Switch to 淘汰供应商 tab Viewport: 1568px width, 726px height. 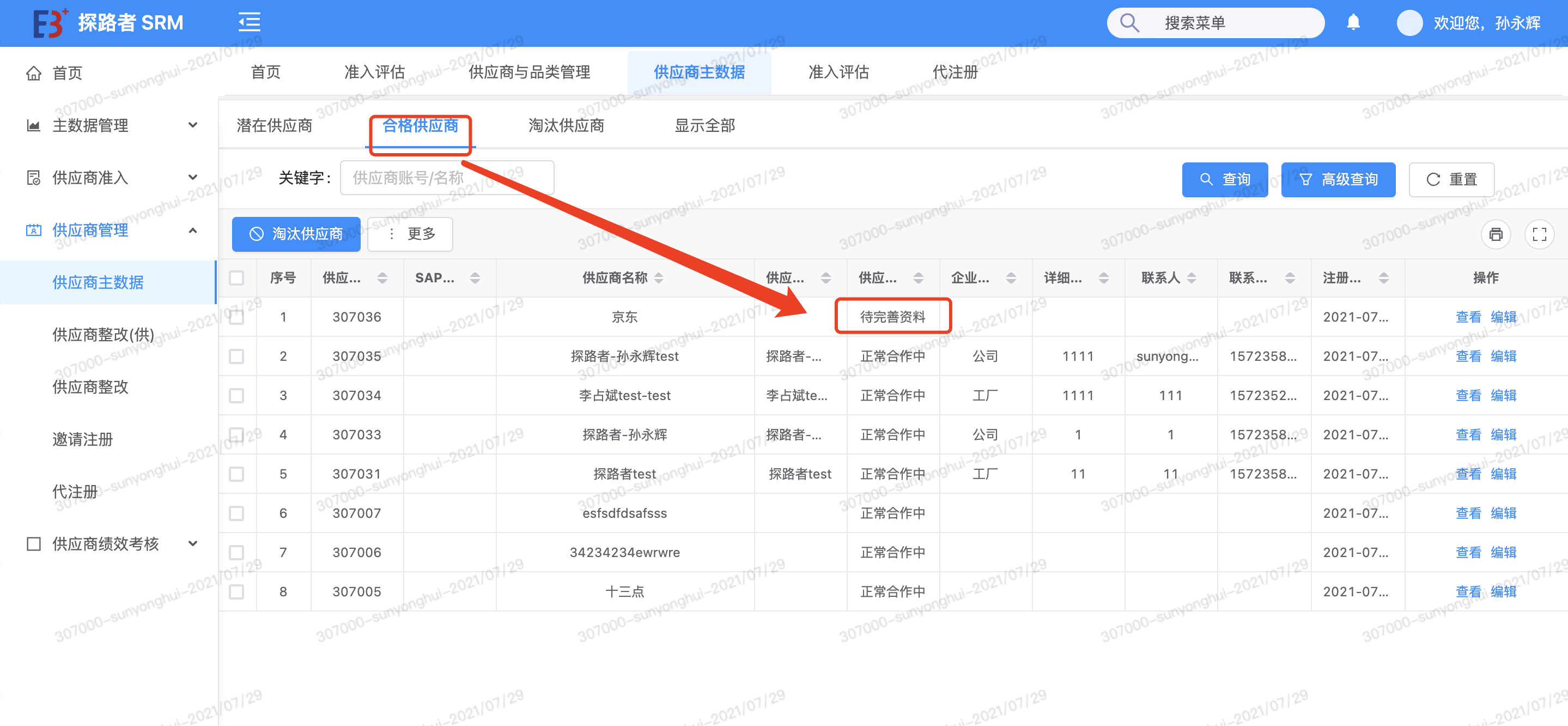[x=566, y=125]
